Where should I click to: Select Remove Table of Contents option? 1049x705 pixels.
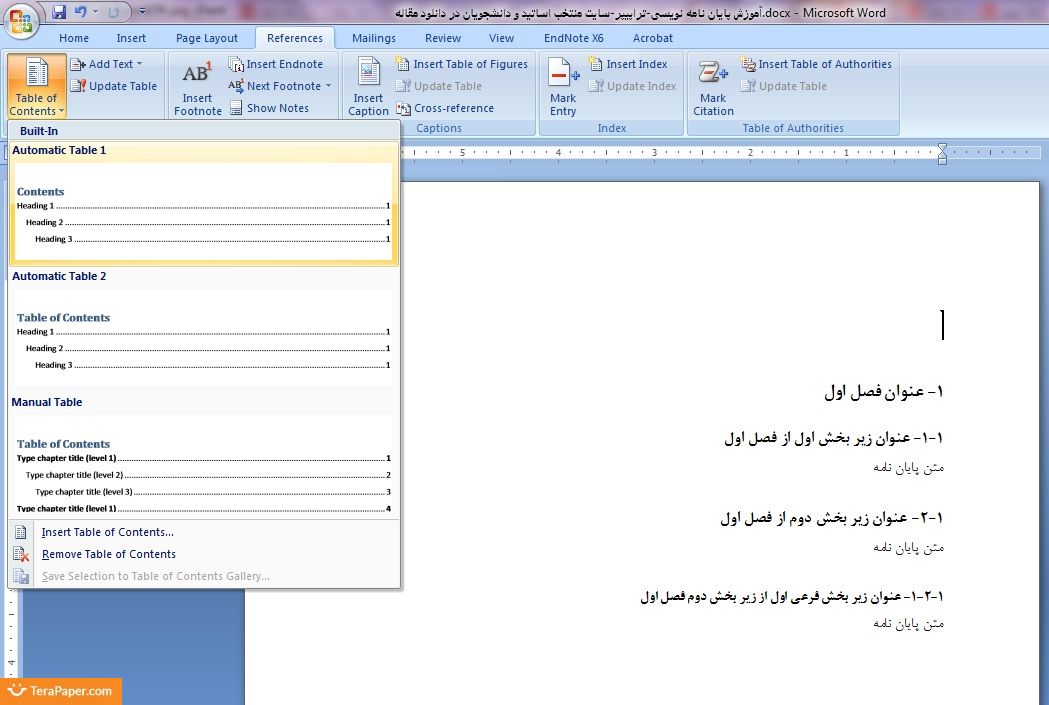(x=108, y=554)
